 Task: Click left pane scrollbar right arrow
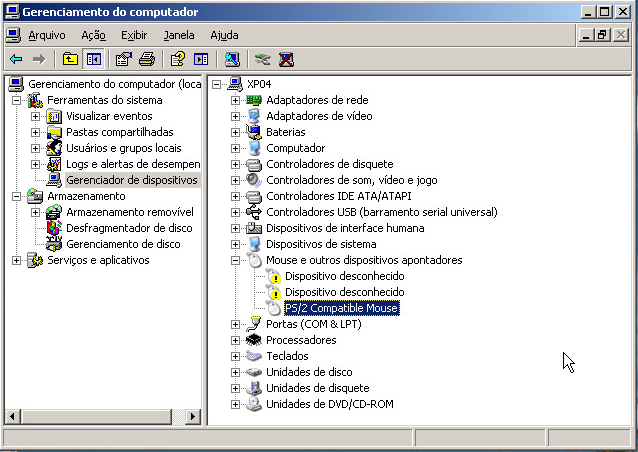coord(192,416)
